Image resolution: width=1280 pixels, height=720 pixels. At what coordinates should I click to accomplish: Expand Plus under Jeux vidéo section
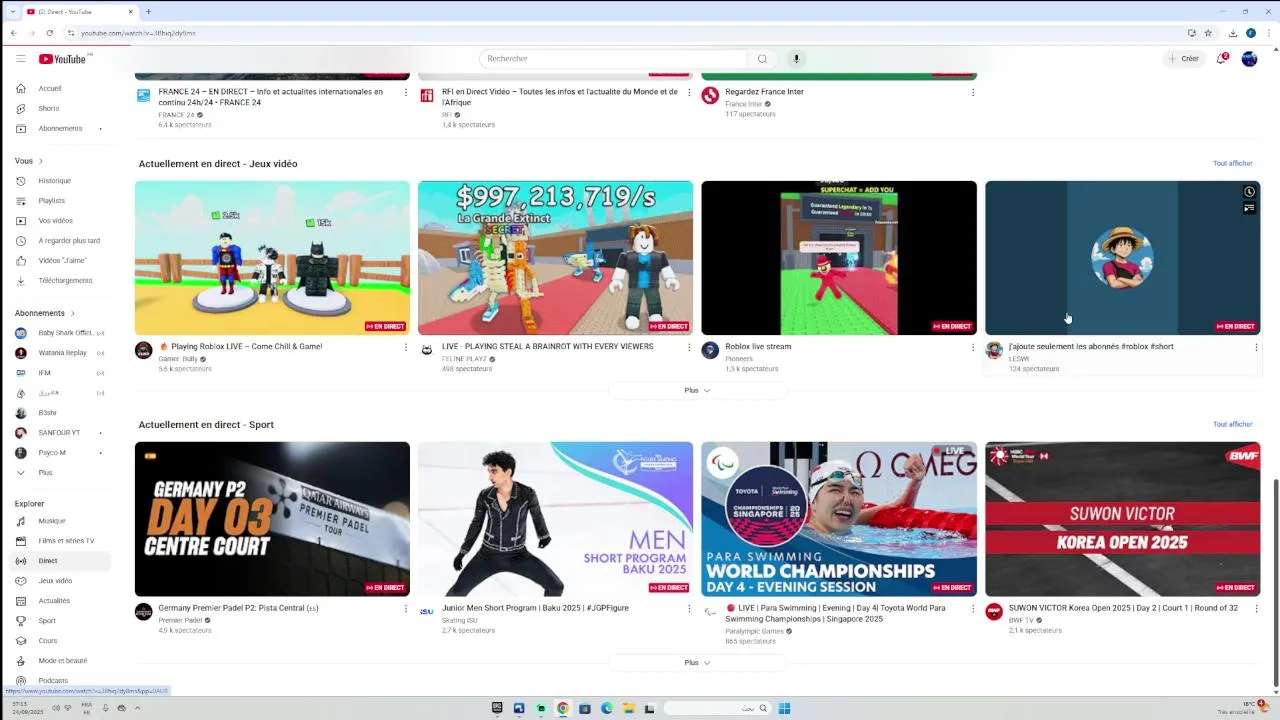(697, 390)
